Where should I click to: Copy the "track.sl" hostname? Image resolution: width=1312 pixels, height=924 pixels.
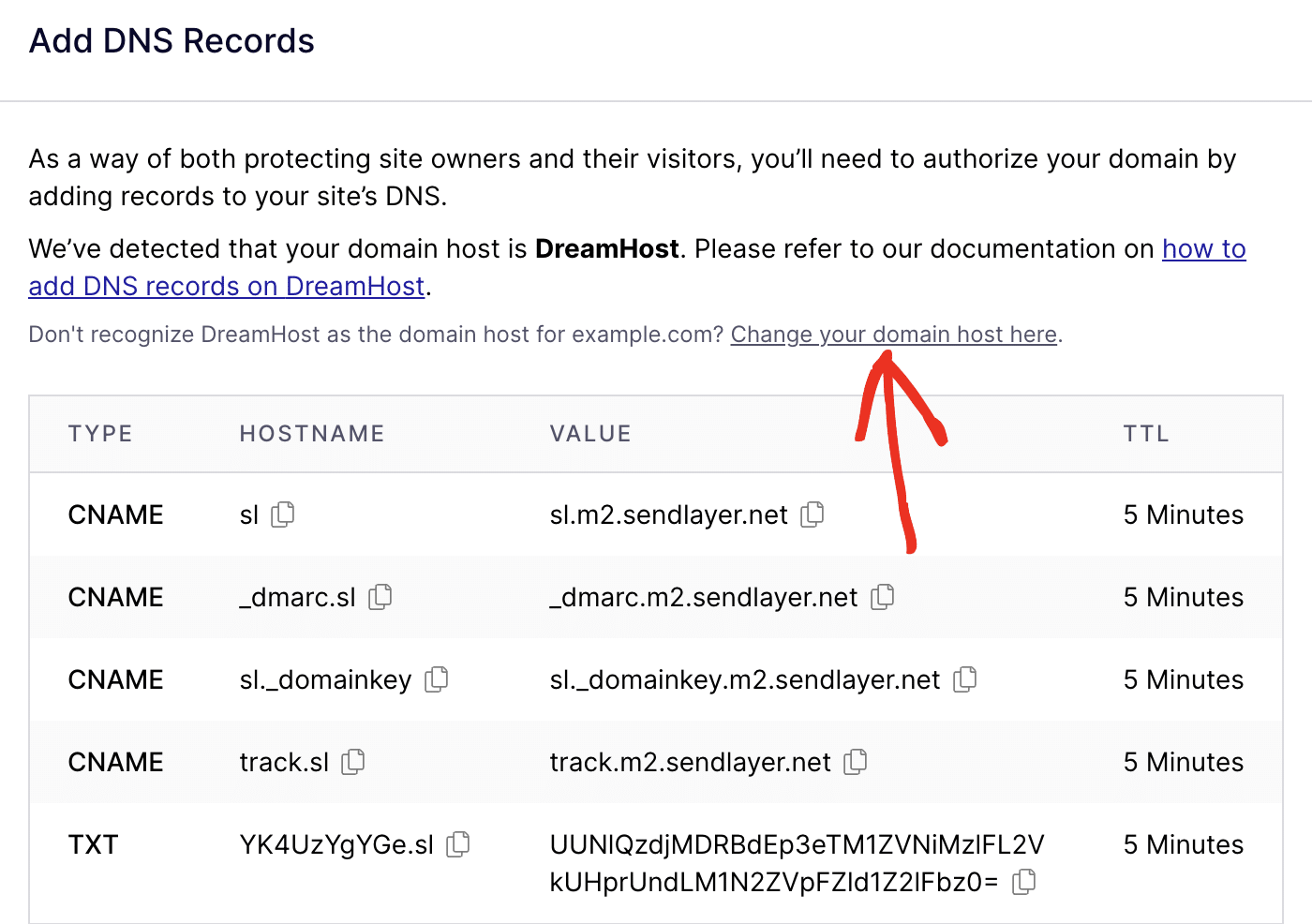coord(352,762)
